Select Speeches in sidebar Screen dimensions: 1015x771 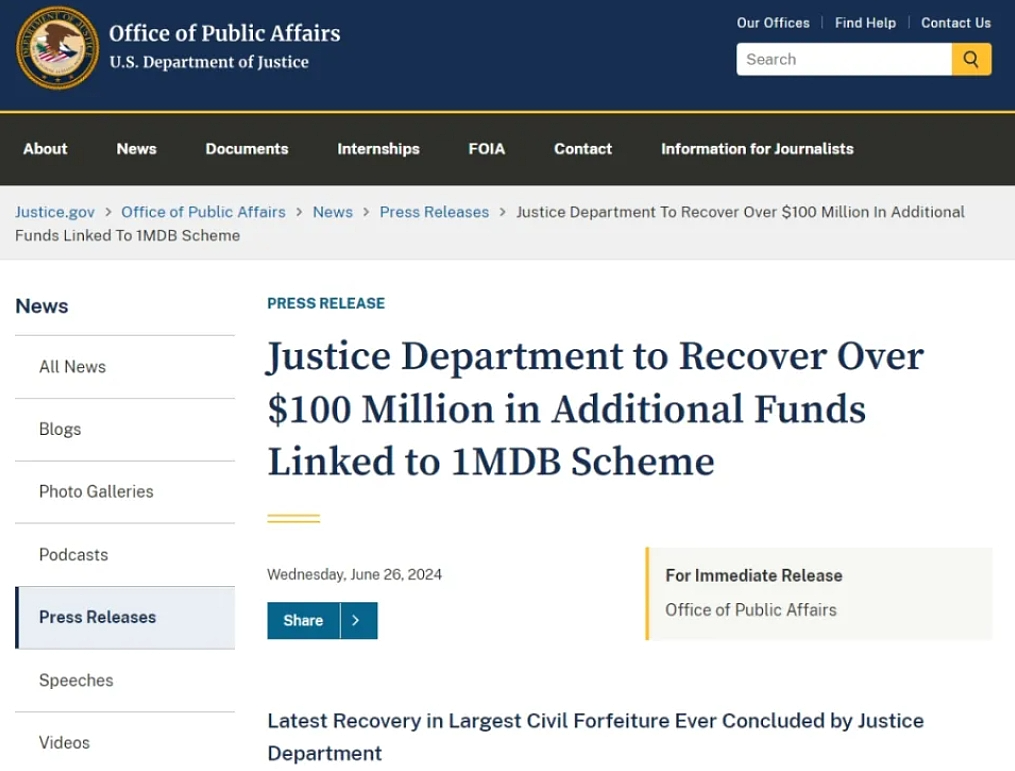125,680
